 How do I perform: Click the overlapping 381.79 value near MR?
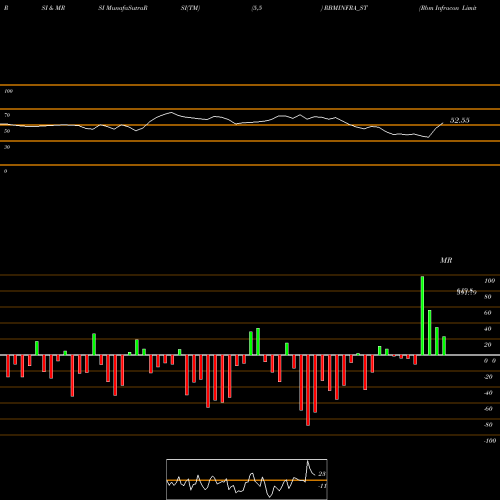(467, 292)
